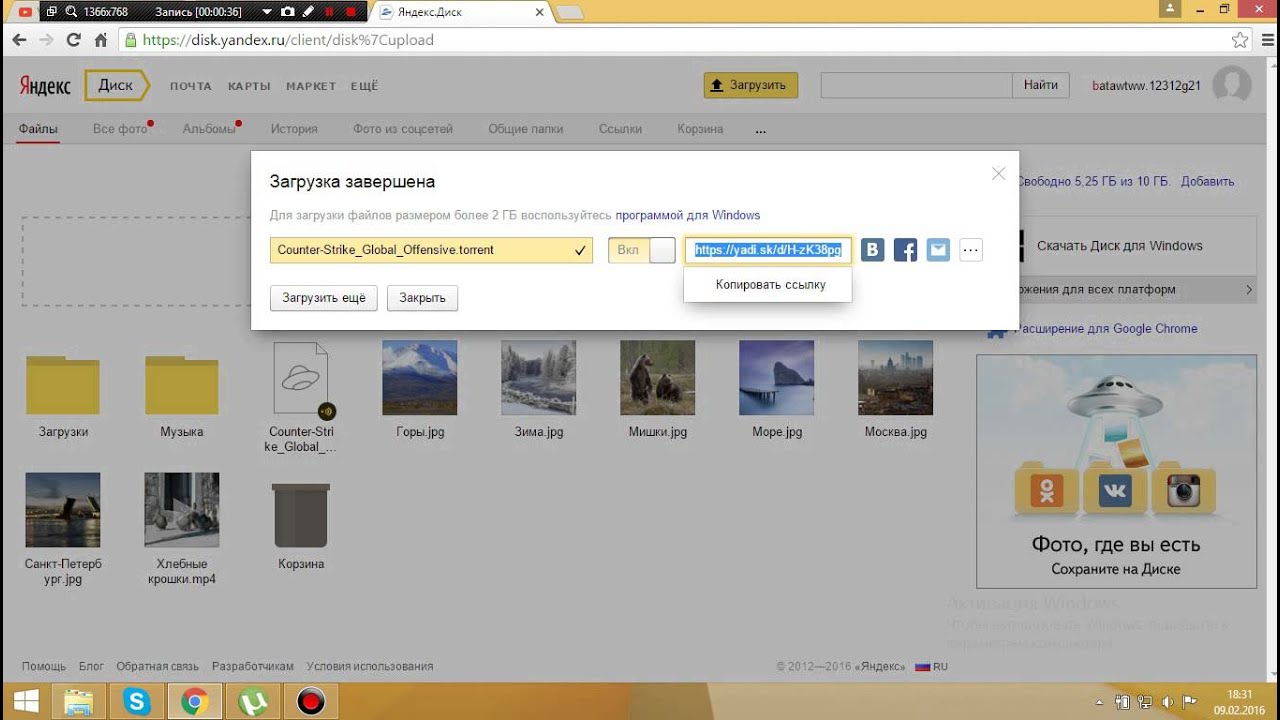
Task: Open Условия использования footer link
Action: (x=370, y=666)
